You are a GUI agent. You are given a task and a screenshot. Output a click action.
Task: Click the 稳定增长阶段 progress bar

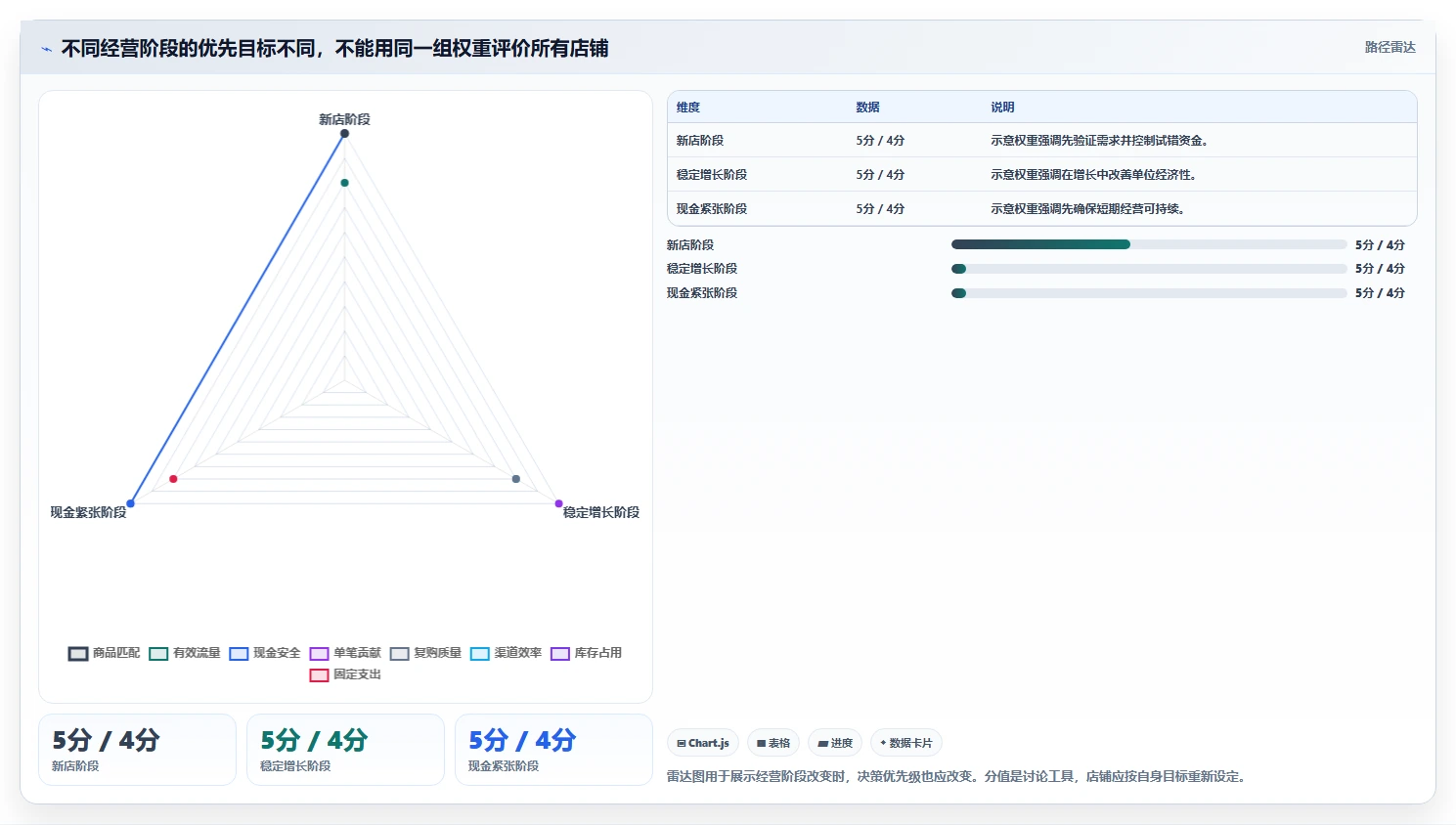point(1149,269)
